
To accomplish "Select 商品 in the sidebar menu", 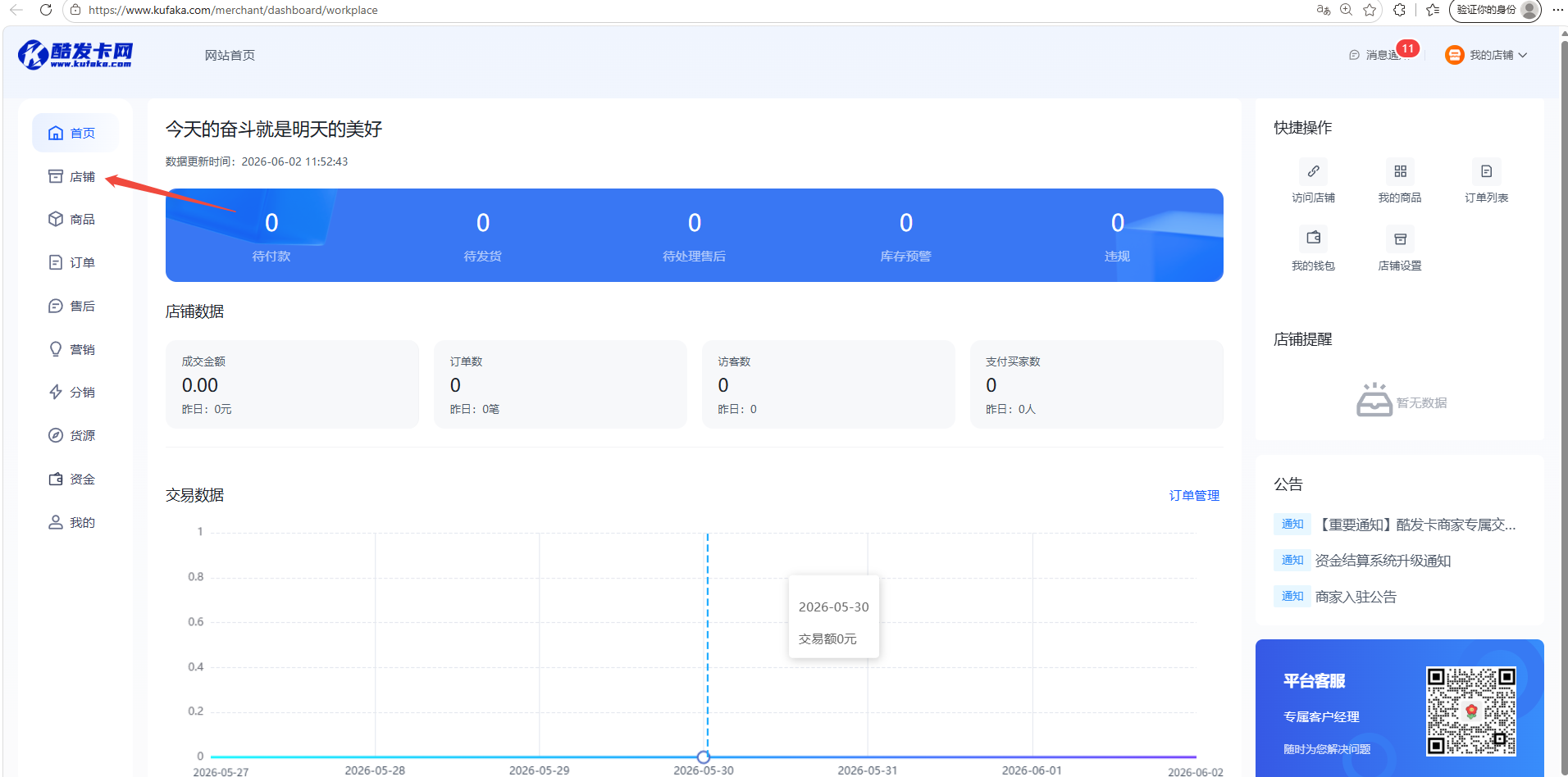I will [71, 220].
